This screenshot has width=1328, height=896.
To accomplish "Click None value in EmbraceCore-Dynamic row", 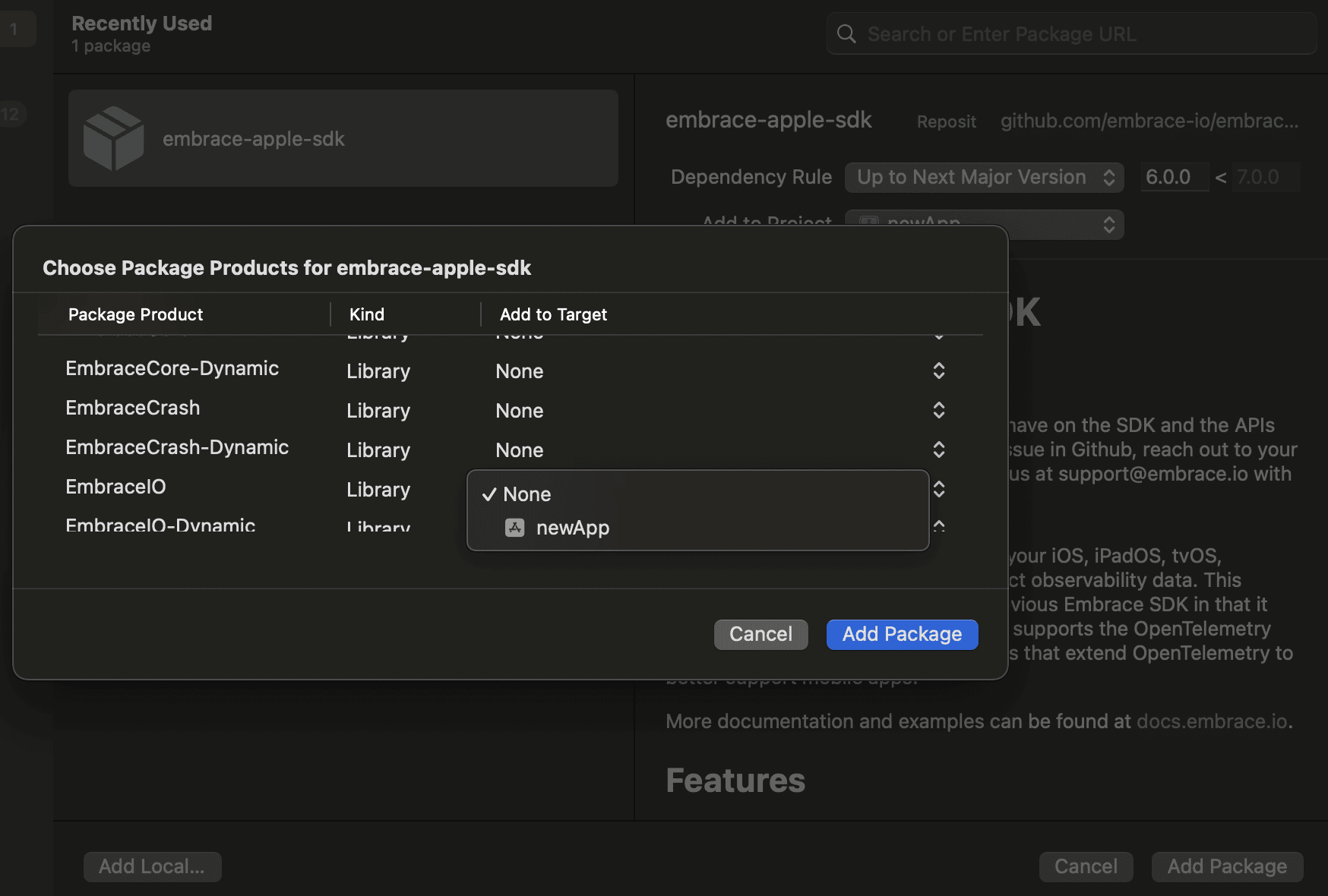I will (520, 371).
